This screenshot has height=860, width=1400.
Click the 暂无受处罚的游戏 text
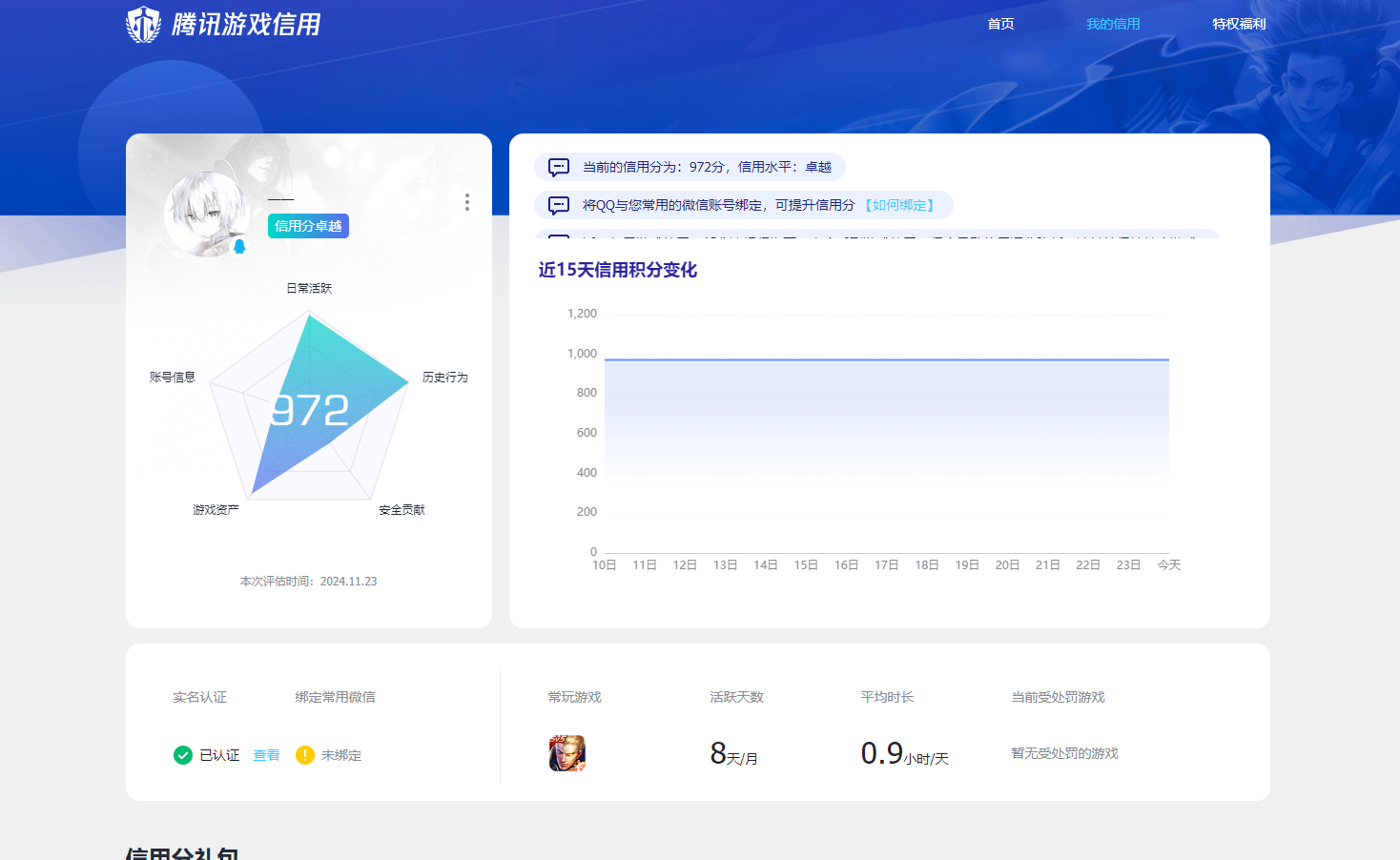click(1064, 753)
